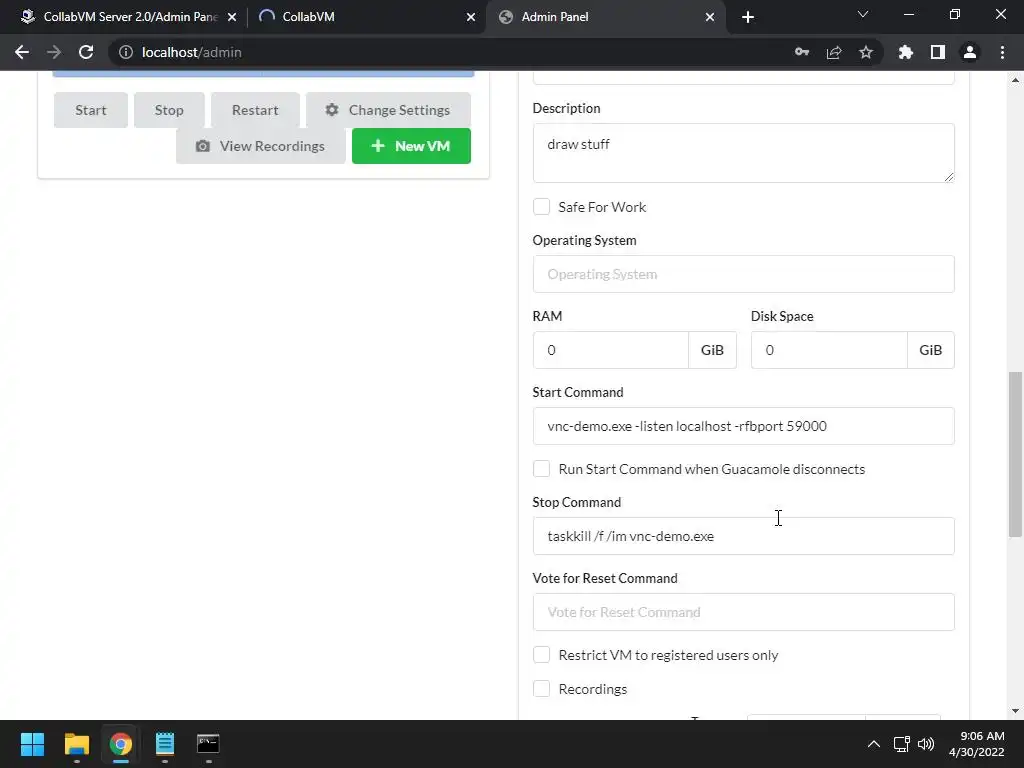Open the Chrome profile avatar
Screen dimensions: 1024x768
click(x=970, y=52)
